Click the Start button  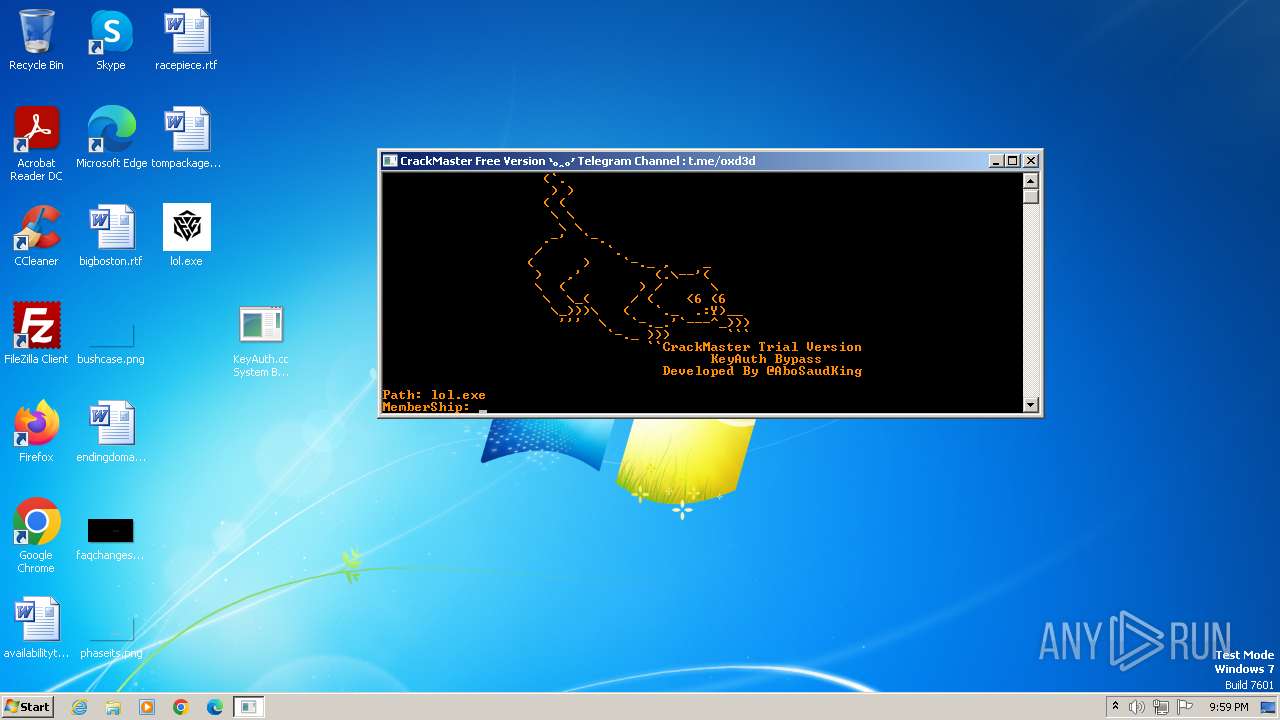(27, 707)
